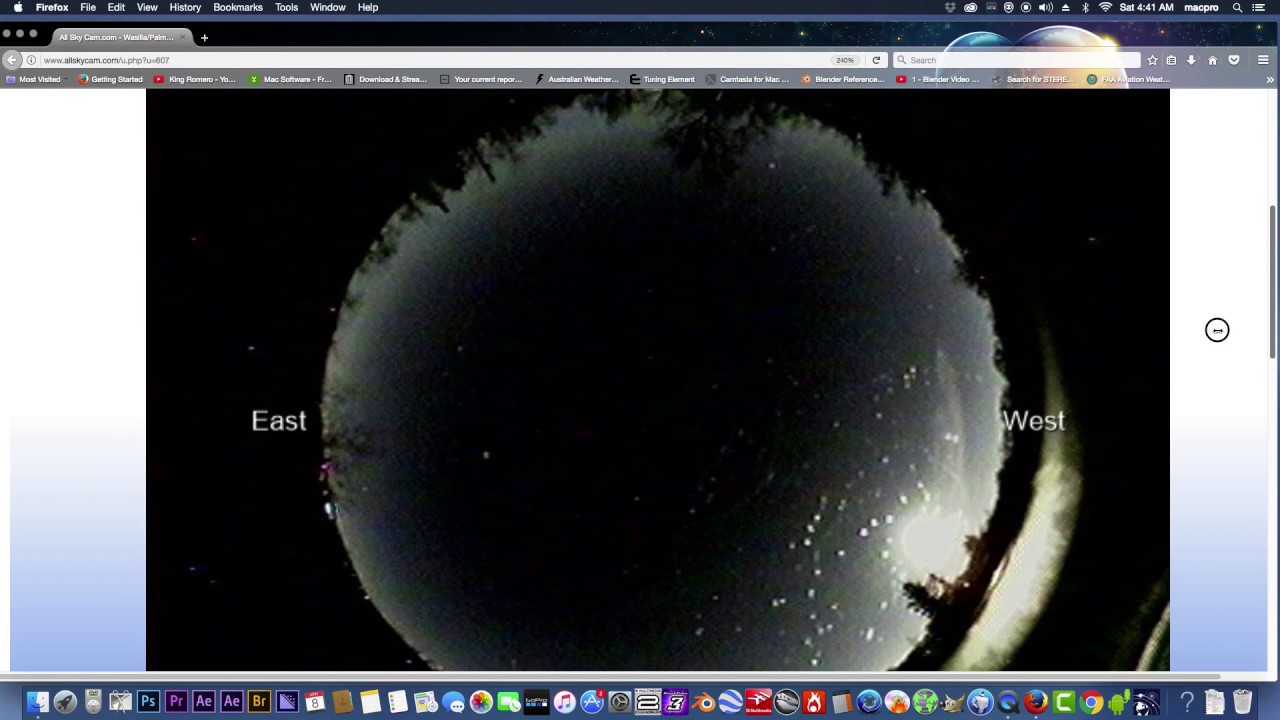Reload the page with the refresh icon
This screenshot has width=1280, height=720.
876,60
